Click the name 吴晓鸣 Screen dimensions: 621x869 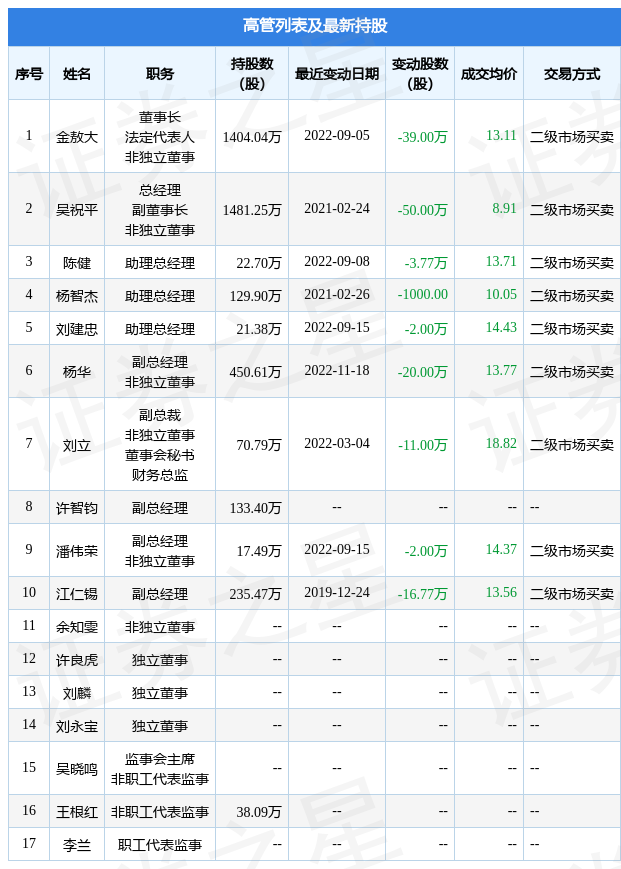pos(76,769)
